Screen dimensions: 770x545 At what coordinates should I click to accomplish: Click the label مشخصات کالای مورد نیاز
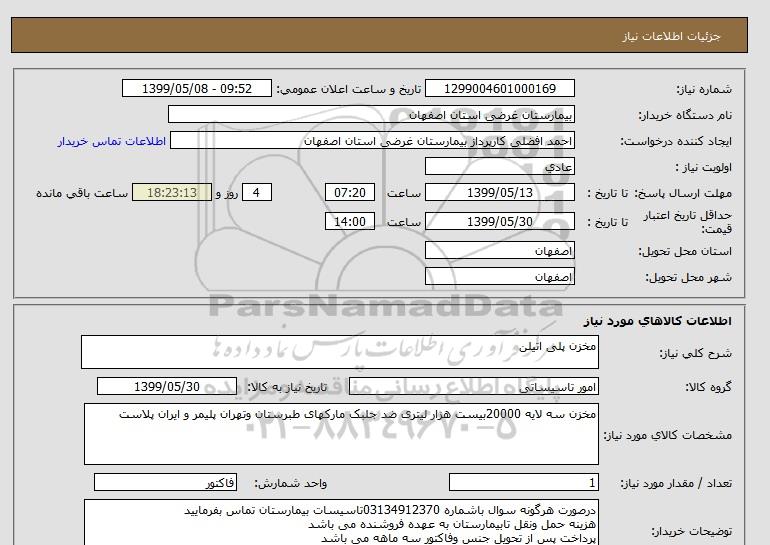click(x=668, y=435)
